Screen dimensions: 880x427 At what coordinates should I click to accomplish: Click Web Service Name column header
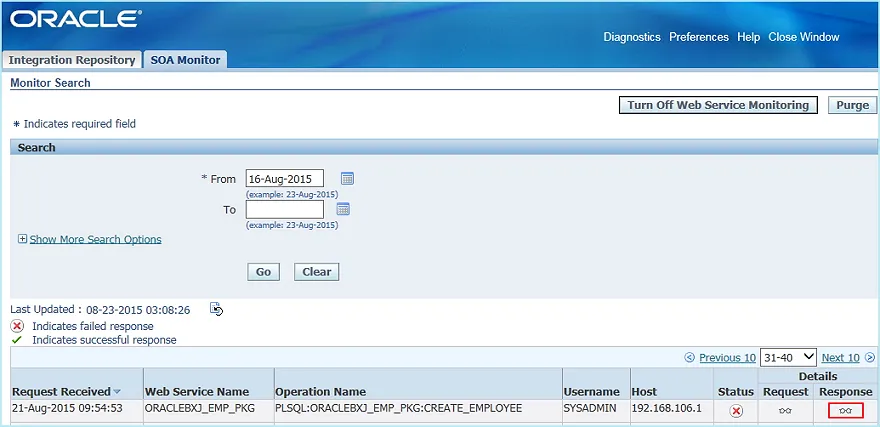[197, 392]
